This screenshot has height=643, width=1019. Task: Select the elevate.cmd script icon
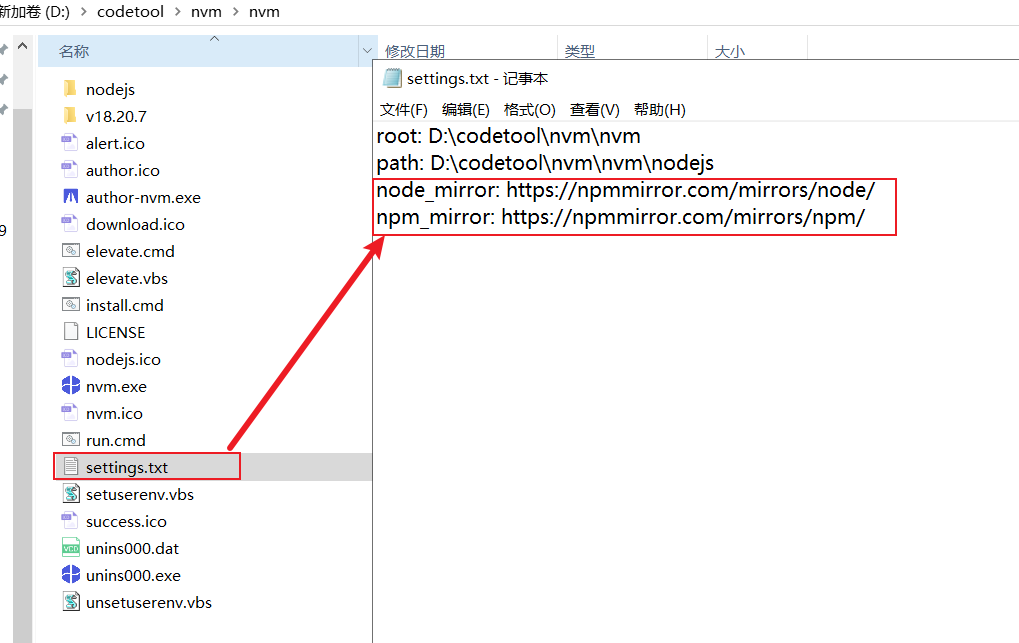coord(70,251)
